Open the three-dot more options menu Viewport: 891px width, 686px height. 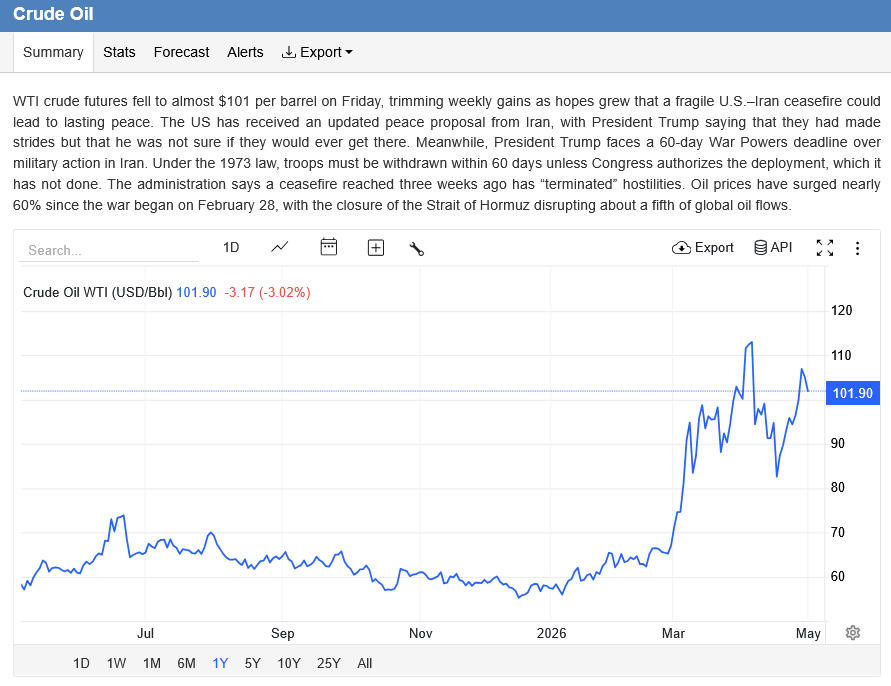click(x=857, y=248)
